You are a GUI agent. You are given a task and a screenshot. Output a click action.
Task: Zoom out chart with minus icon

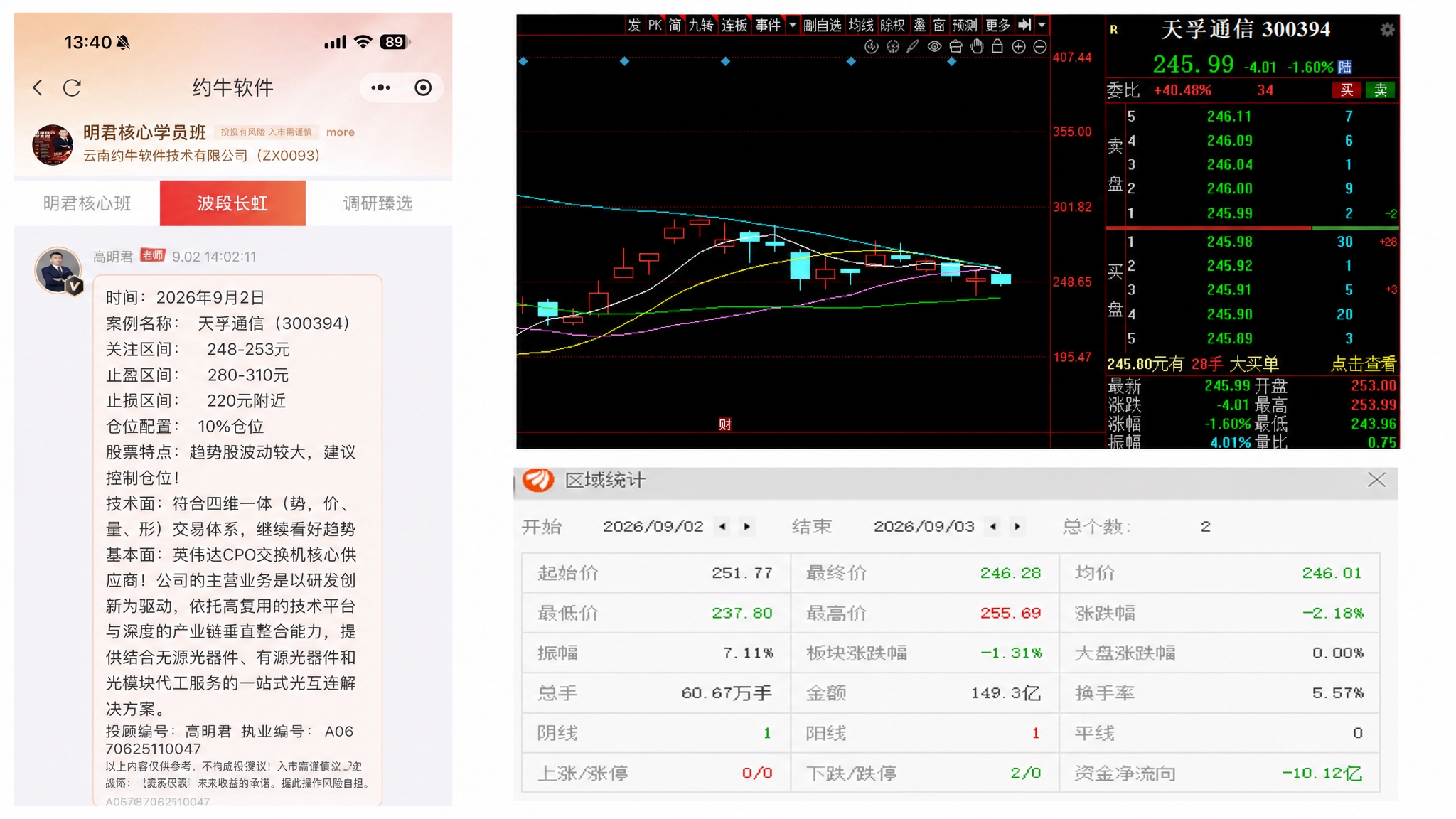click(1040, 47)
